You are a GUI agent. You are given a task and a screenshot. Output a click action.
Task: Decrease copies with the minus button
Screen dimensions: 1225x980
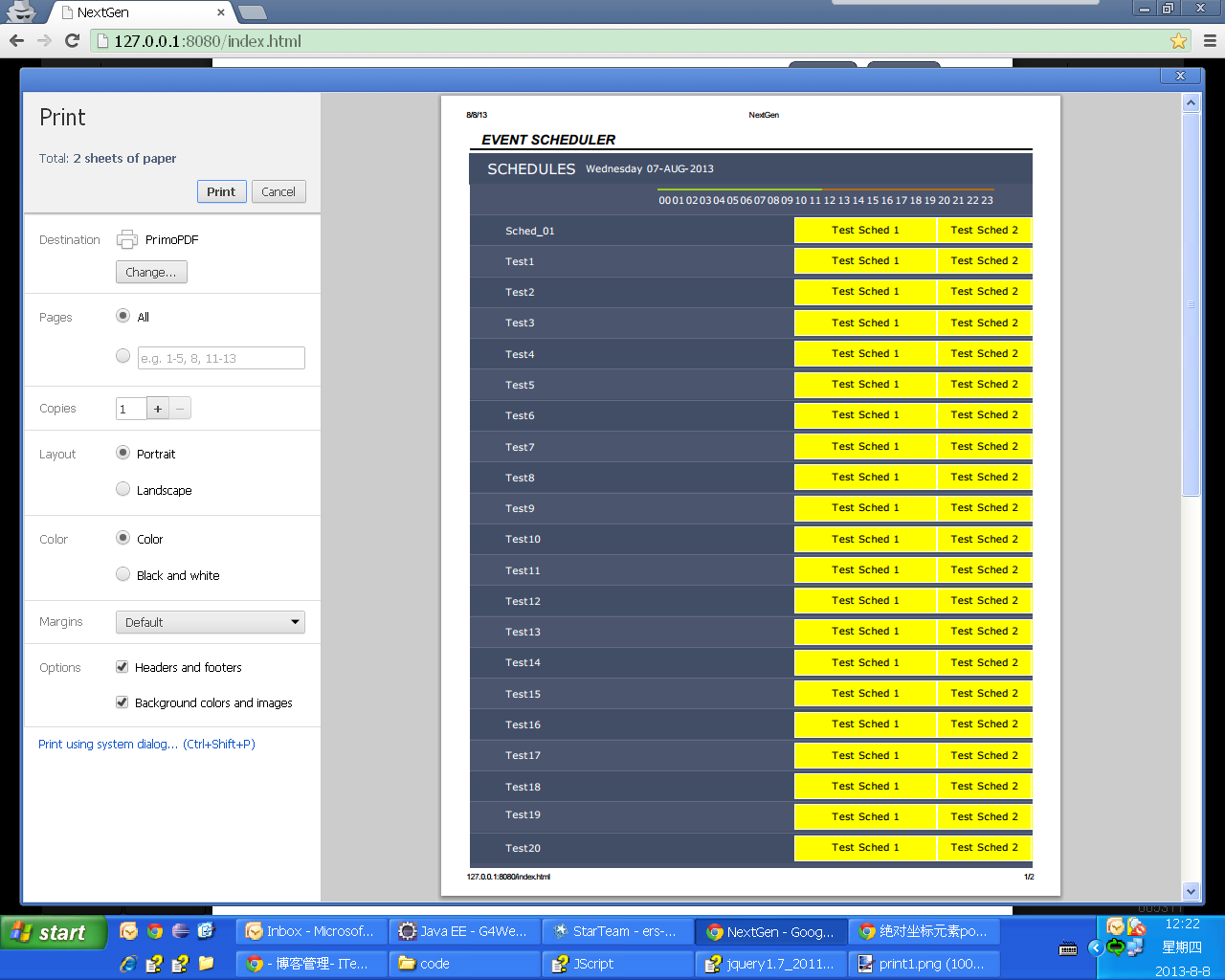pyautogui.click(x=180, y=409)
